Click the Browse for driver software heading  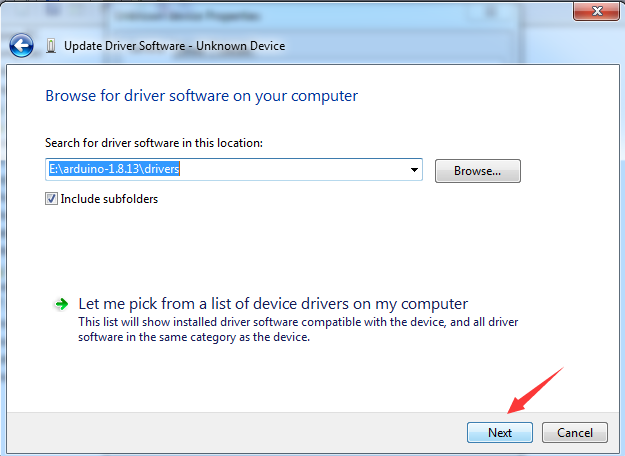[x=202, y=96]
